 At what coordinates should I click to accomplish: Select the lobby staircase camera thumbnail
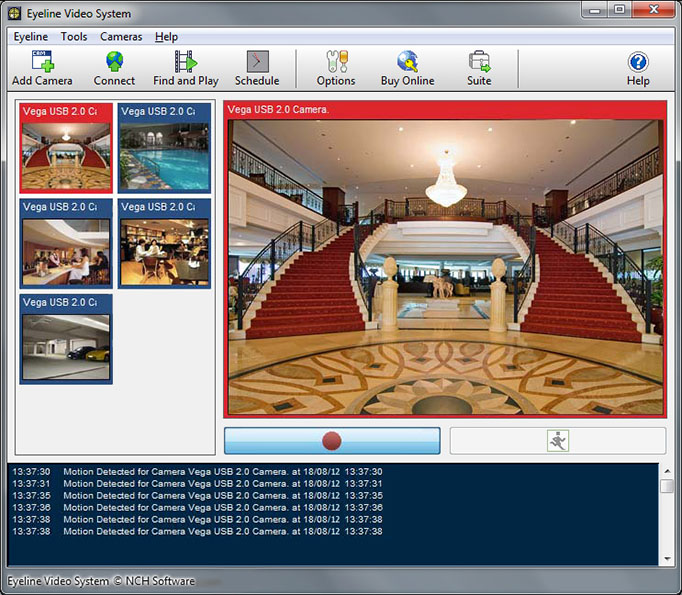point(66,154)
